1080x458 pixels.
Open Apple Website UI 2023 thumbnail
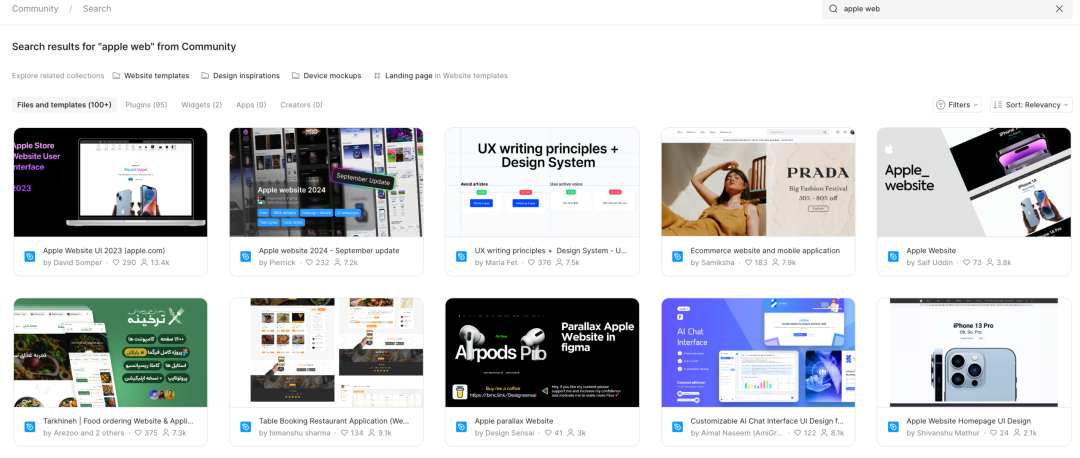click(110, 182)
